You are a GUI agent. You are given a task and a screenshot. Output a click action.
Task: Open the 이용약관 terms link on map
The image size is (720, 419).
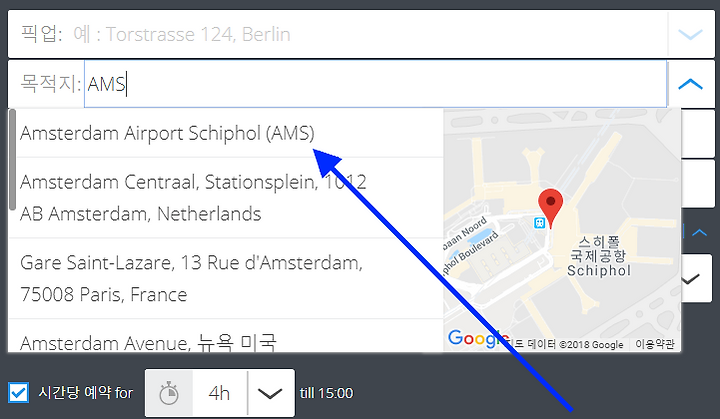655,344
